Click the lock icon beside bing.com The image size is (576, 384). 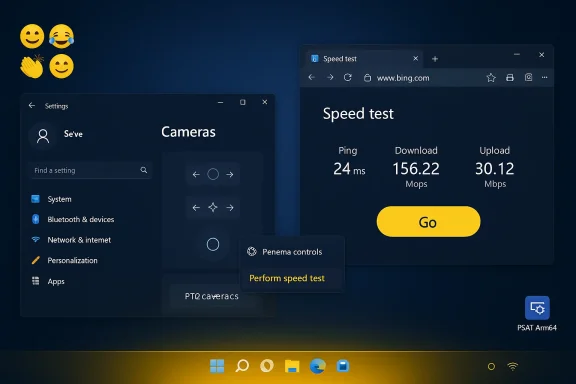point(367,78)
